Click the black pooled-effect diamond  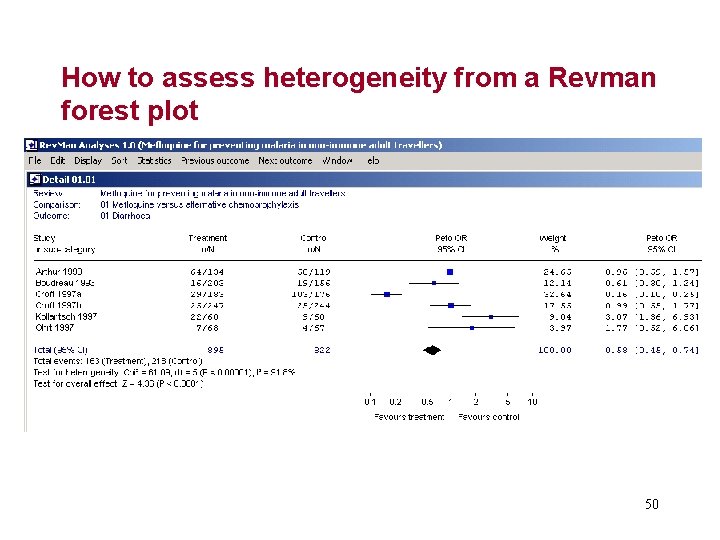(x=432, y=350)
